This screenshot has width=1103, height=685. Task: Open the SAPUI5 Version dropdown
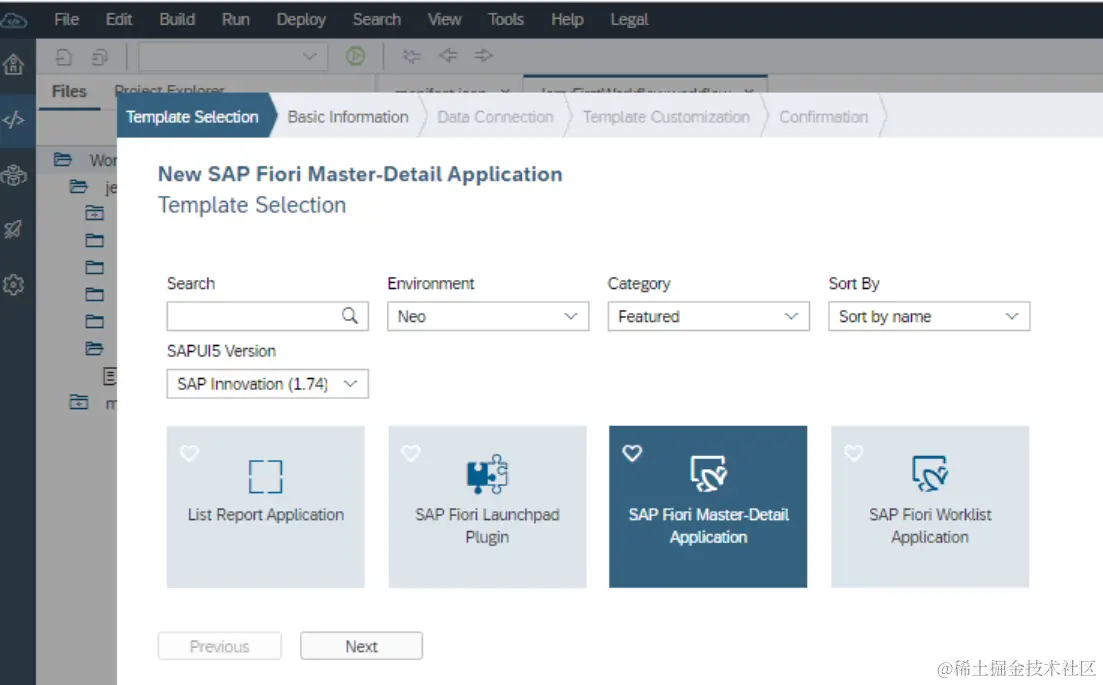pyautogui.click(x=267, y=384)
